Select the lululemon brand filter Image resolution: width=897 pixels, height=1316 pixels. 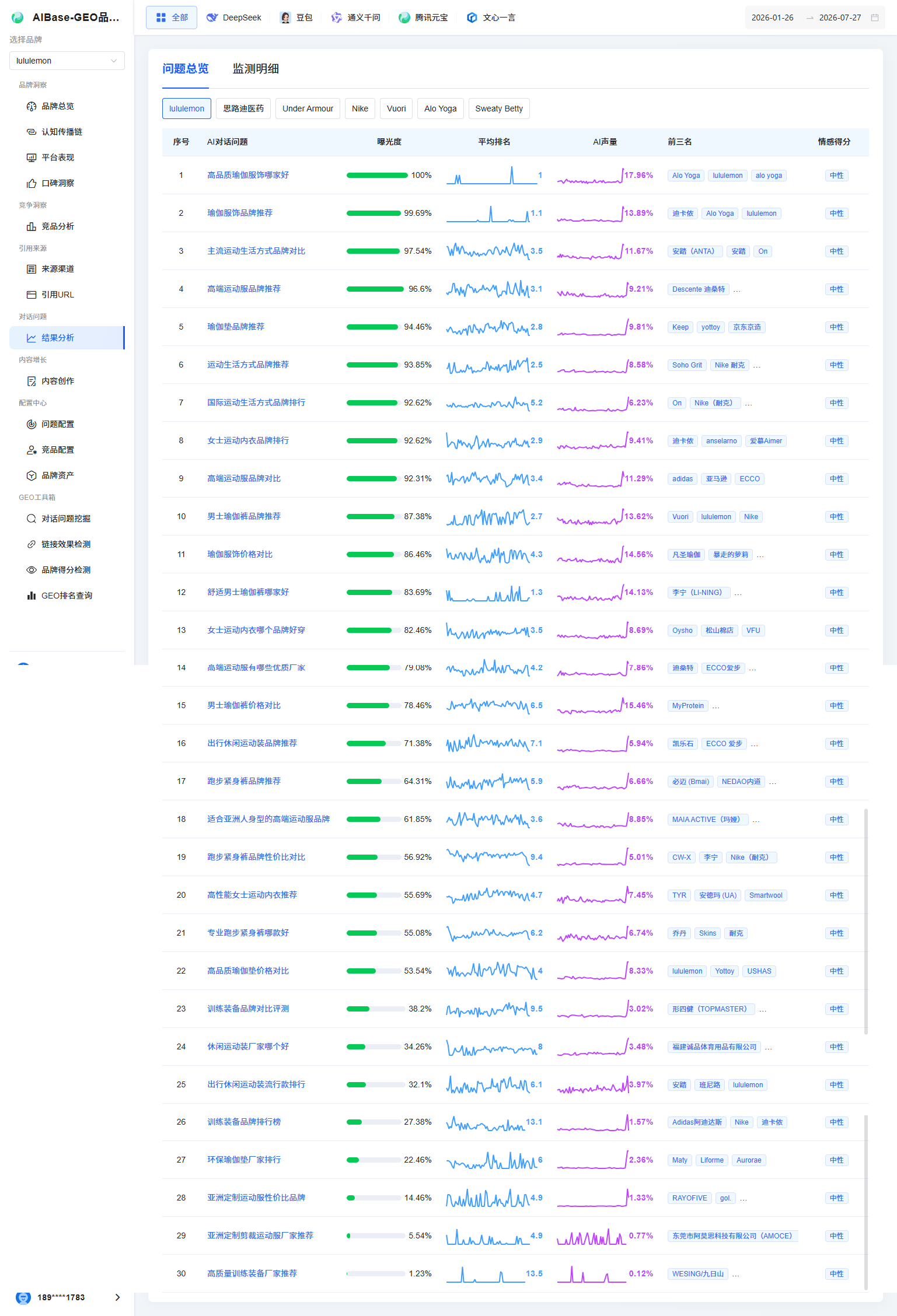187,108
